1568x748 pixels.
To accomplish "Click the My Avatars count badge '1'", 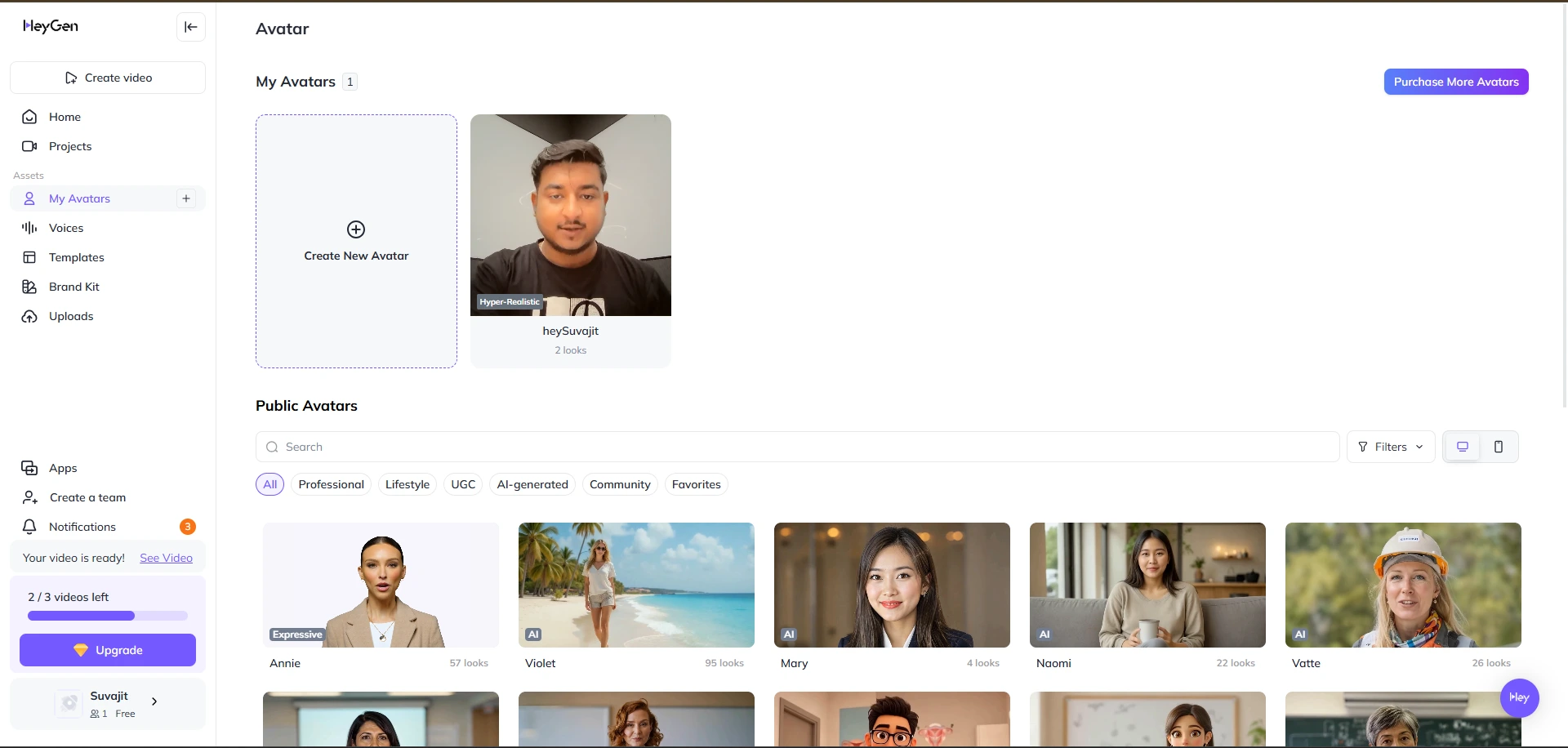I will click(350, 82).
